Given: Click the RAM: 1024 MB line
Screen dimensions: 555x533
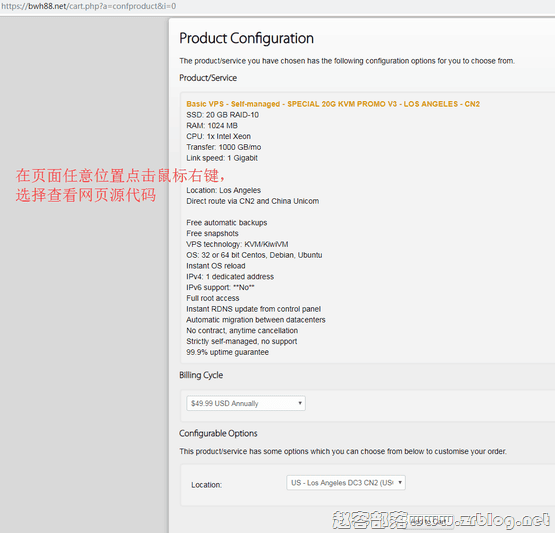Looking at the screenshot, I should [212, 126].
